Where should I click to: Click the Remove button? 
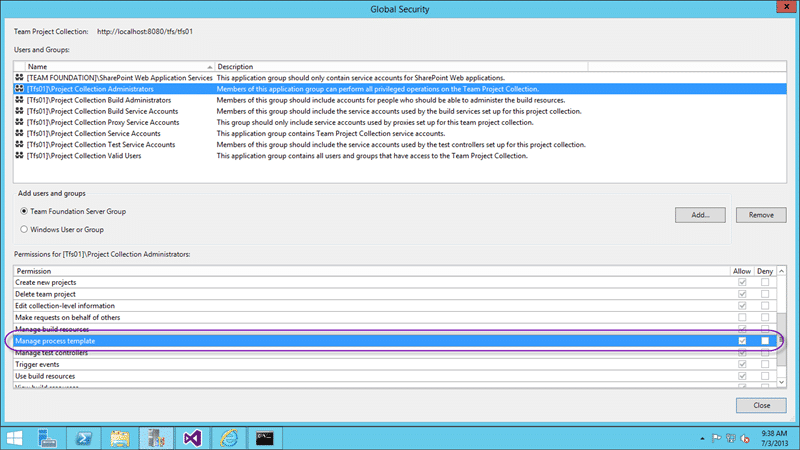(x=761, y=215)
